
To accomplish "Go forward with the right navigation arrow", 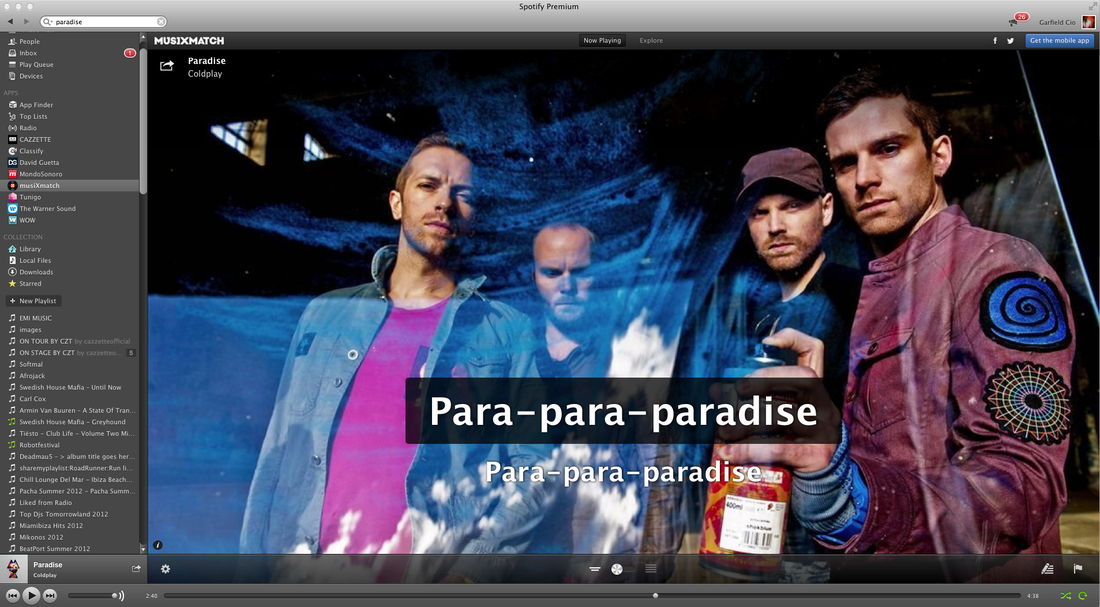I will pyautogui.click(x=27, y=22).
